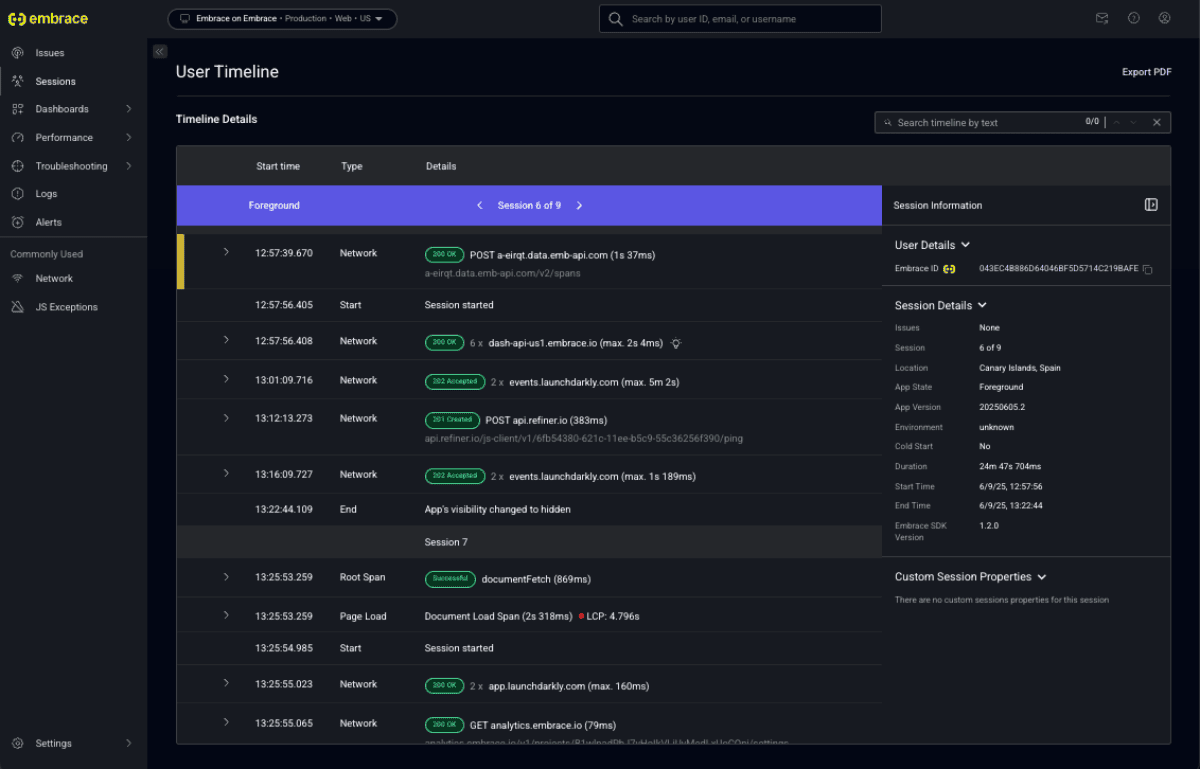Go to the next session arrow

[x=579, y=205]
